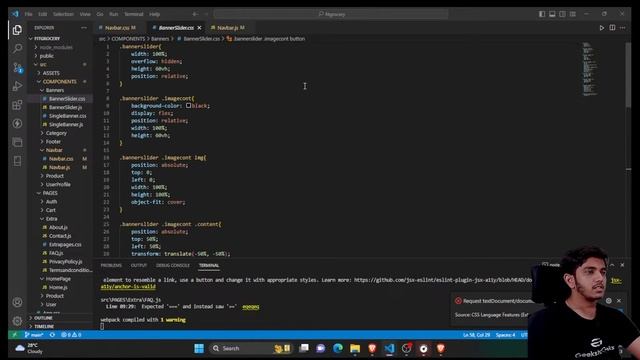The height and width of the screenshot is (360, 640).
Task: Collapse the COMPONENTS folder
Action: coord(59,82)
